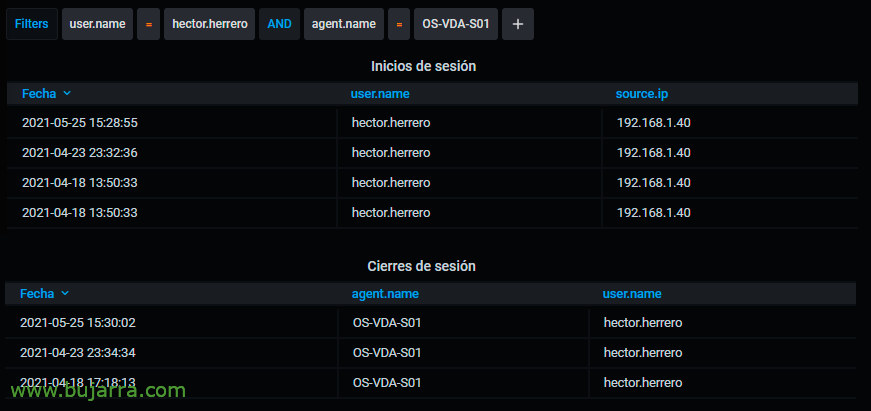Select the 2021-05-25 15:28:55 login row
871x411 pixels.
coord(432,123)
